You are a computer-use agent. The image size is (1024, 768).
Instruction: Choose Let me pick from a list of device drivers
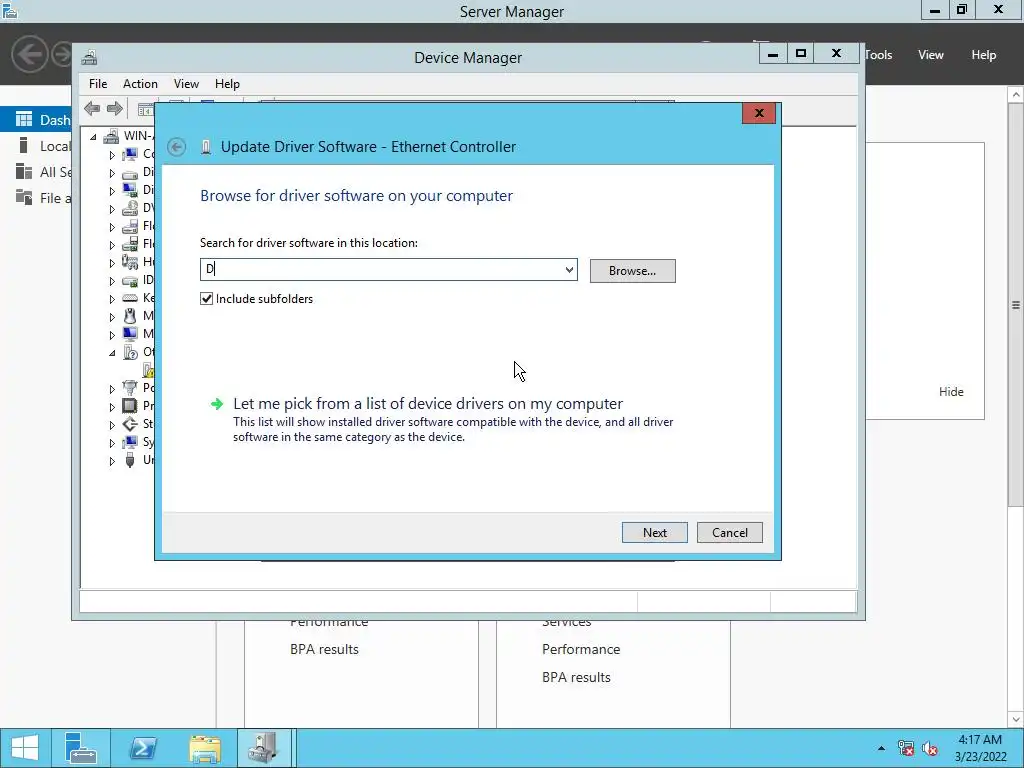[428, 404]
